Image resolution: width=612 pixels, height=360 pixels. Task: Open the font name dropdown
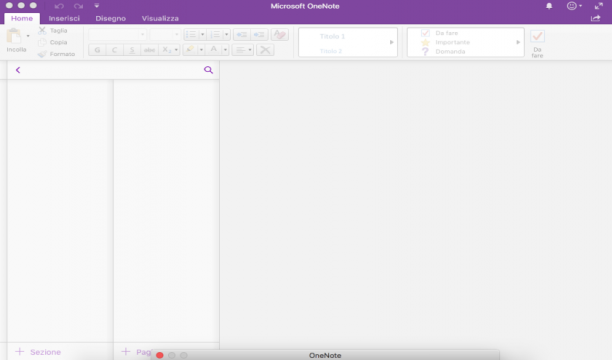click(x=117, y=34)
